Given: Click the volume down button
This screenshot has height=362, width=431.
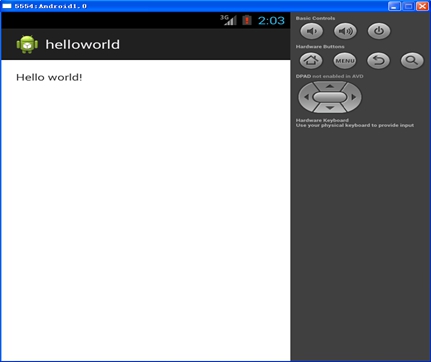Looking at the screenshot, I should (312, 31).
